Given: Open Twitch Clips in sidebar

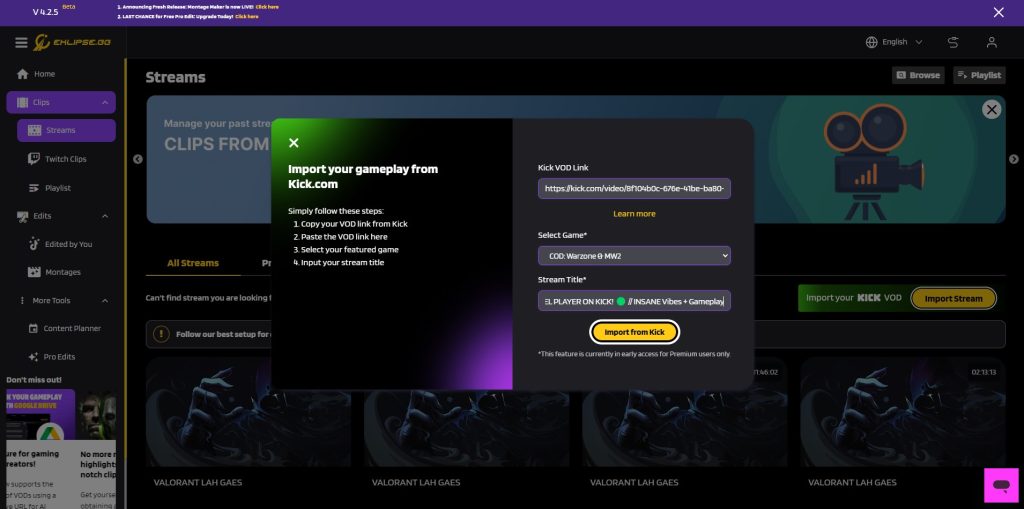Looking at the screenshot, I should [x=66, y=159].
